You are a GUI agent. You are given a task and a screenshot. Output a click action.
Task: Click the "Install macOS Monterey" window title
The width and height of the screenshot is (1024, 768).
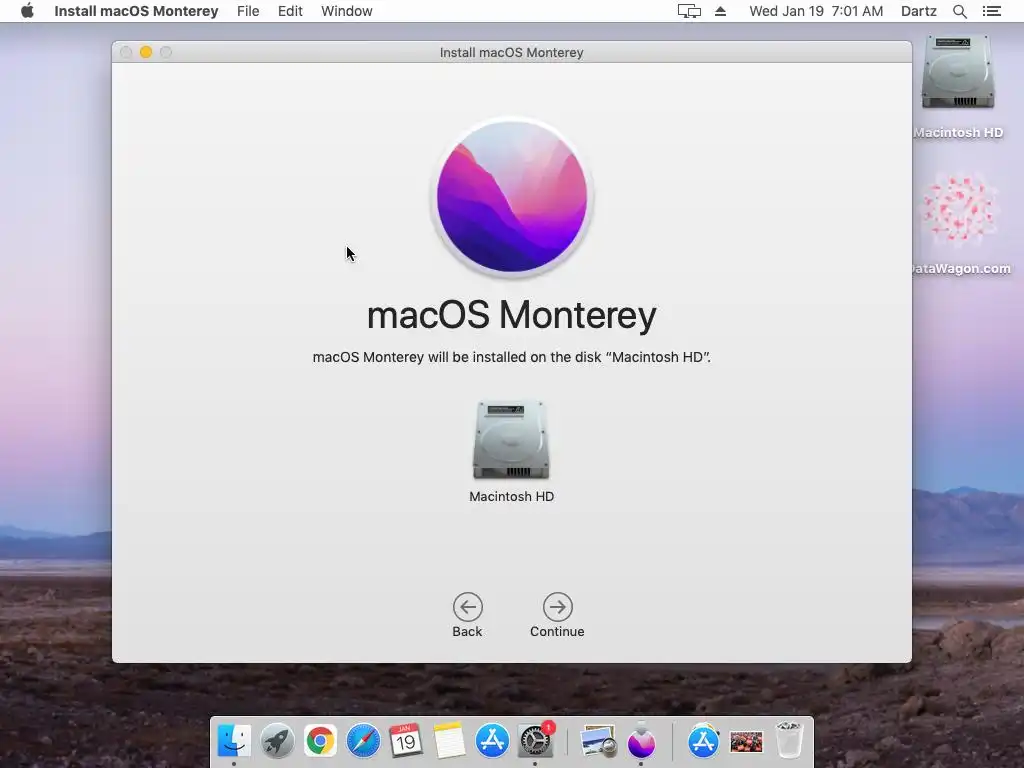[511, 52]
